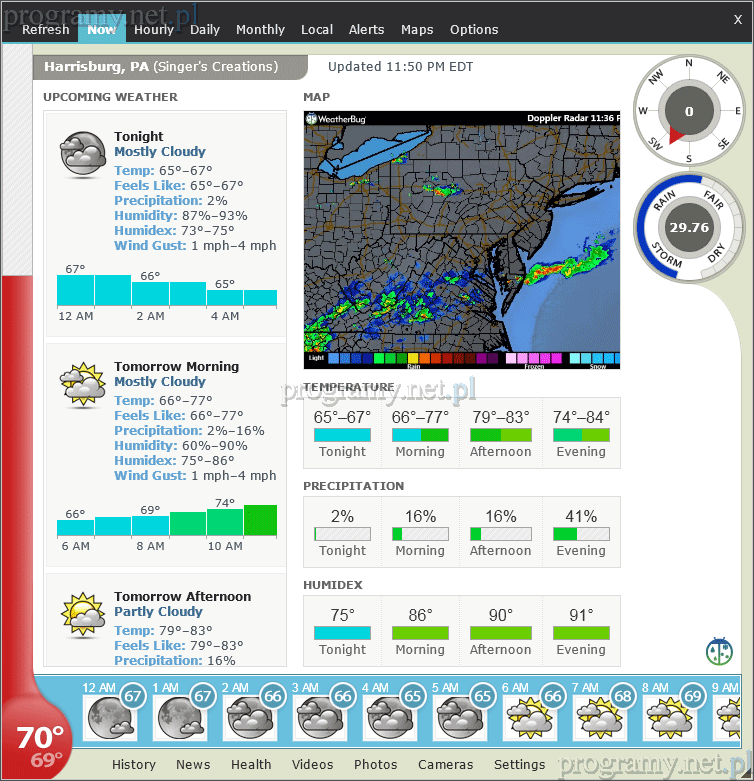Click the barometric pressure gauge
The width and height of the screenshot is (754, 781).
[688, 227]
